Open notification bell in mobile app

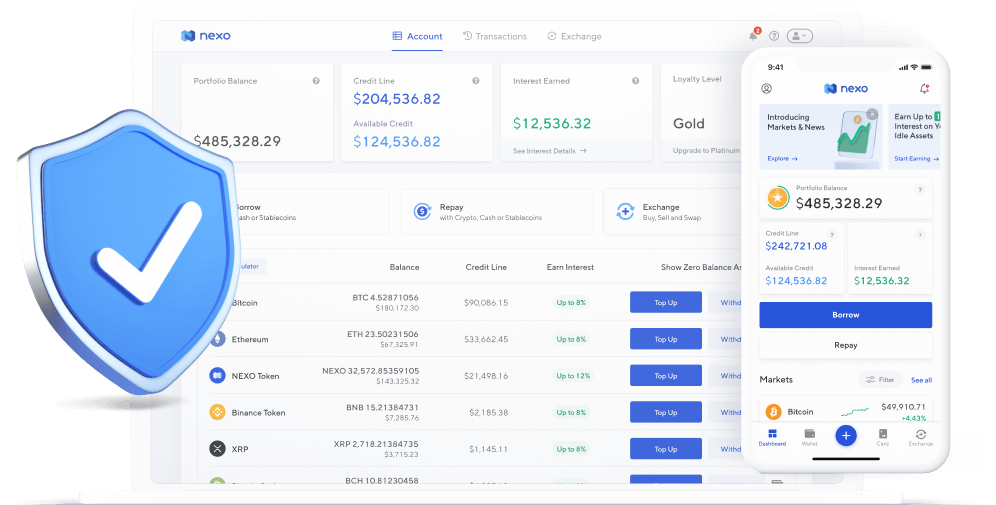click(924, 89)
